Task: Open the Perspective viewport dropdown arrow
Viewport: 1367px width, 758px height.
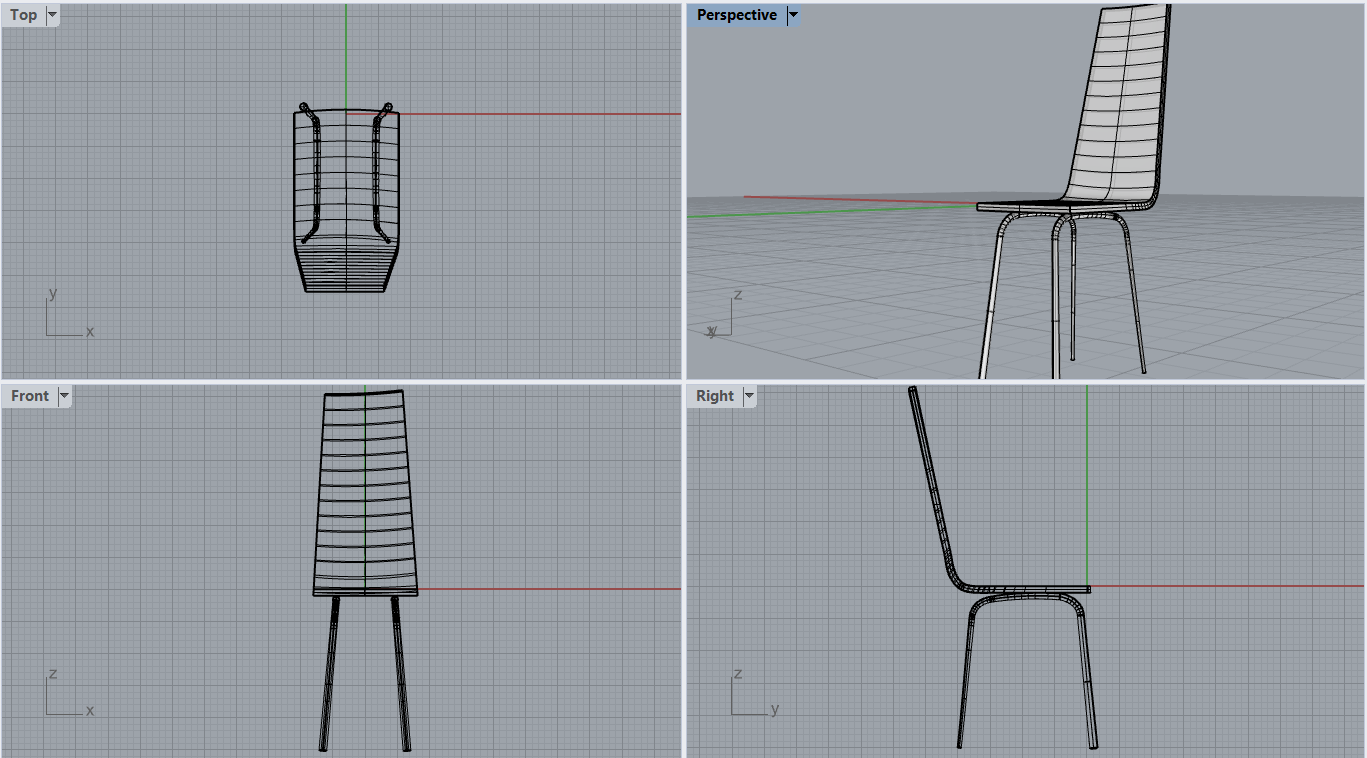Action: coord(793,15)
